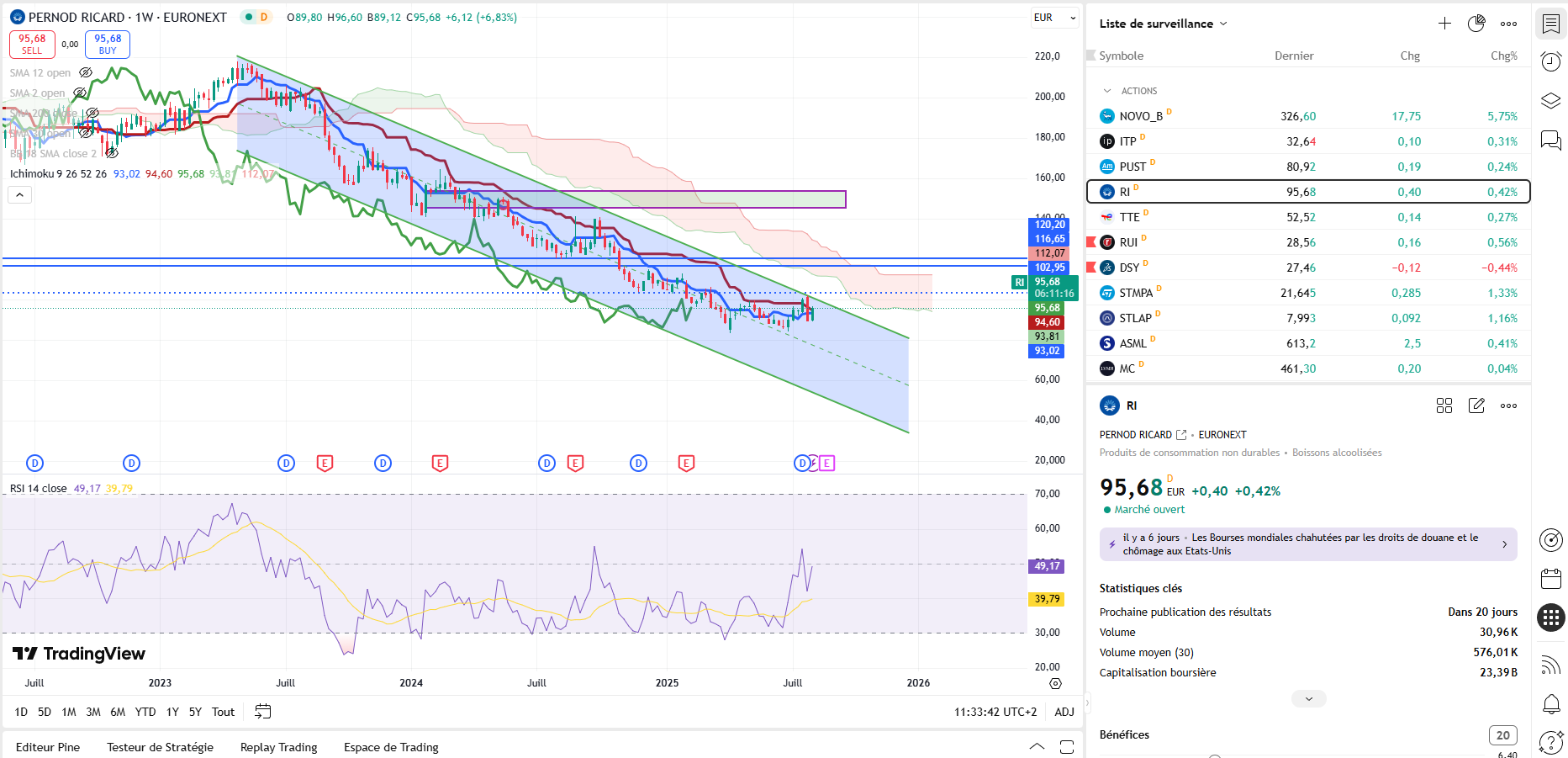Open the notifications bell icon

pyautogui.click(x=1550, y=703)
